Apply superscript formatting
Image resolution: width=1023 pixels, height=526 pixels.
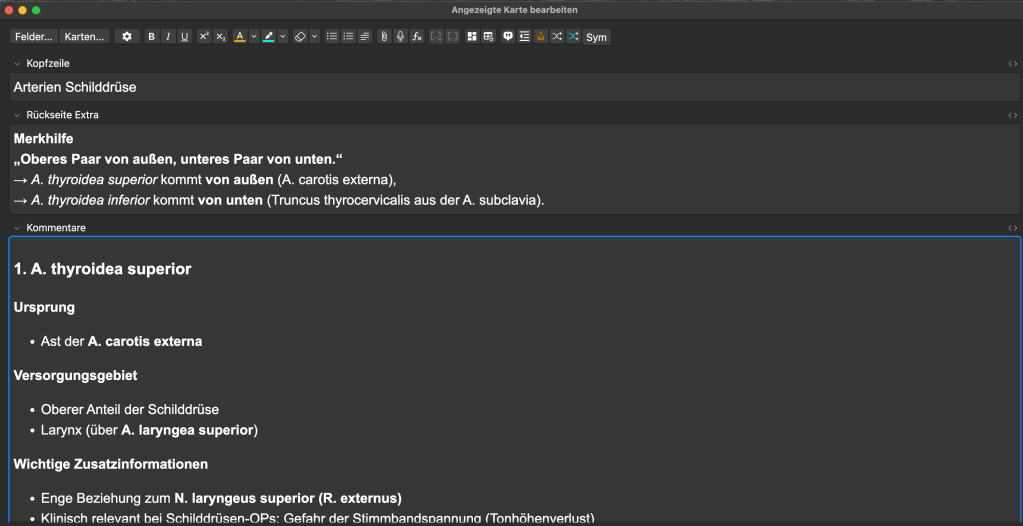click(x=204, y=37)
